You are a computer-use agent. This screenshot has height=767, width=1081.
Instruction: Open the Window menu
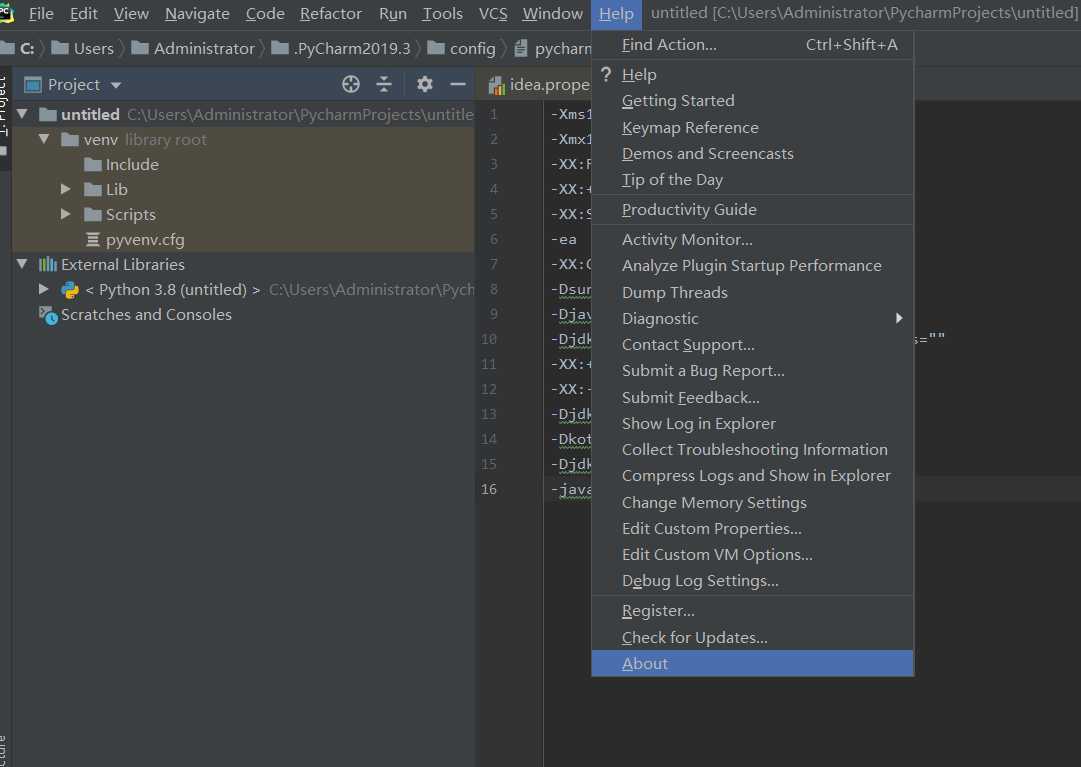[552, 14]
